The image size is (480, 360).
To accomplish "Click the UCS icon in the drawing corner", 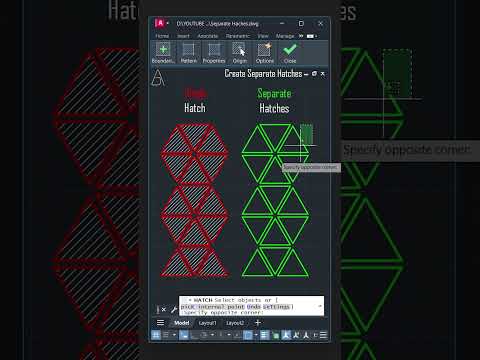I will click(x=158, y=78).
